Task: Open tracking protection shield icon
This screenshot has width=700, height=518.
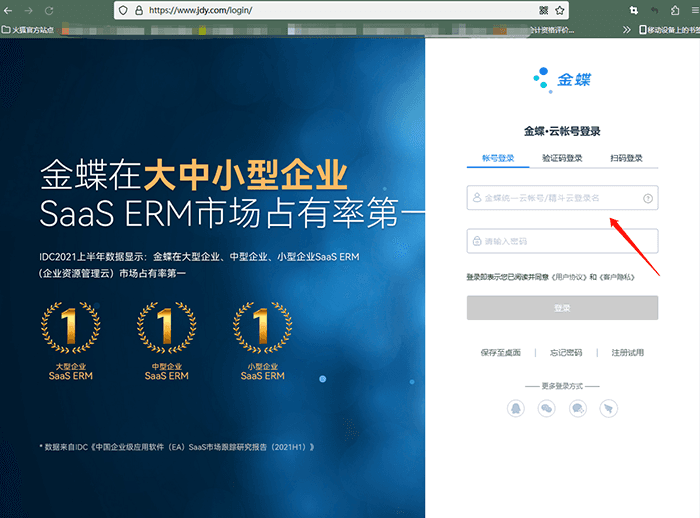Action: coord(124,10)
